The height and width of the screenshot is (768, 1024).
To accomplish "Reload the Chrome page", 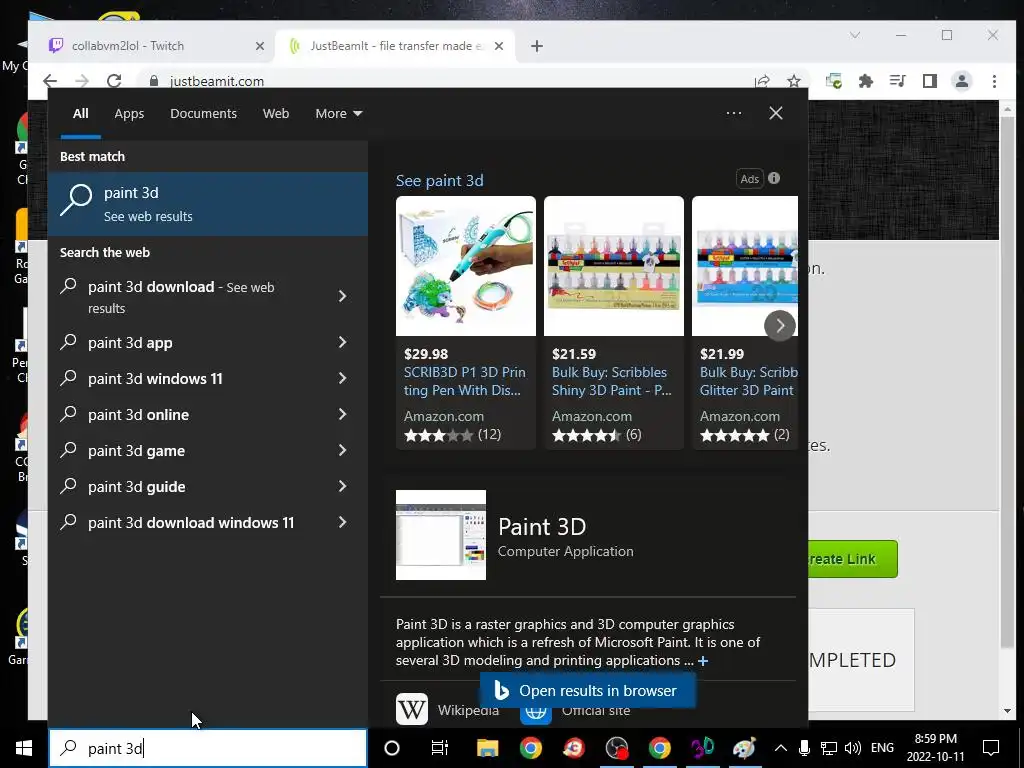I will pyautogui.click(x=114, y=81).
